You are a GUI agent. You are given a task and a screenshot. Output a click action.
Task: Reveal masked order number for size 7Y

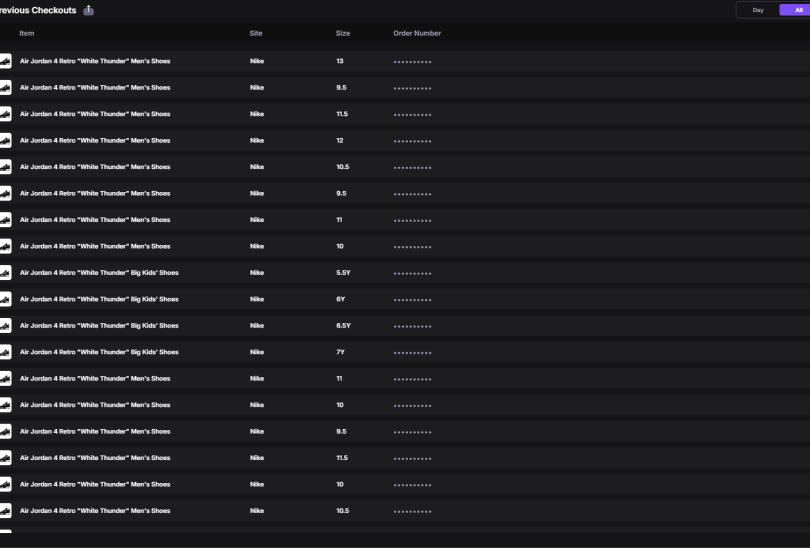pyautogui.click(x=412, y=353)
